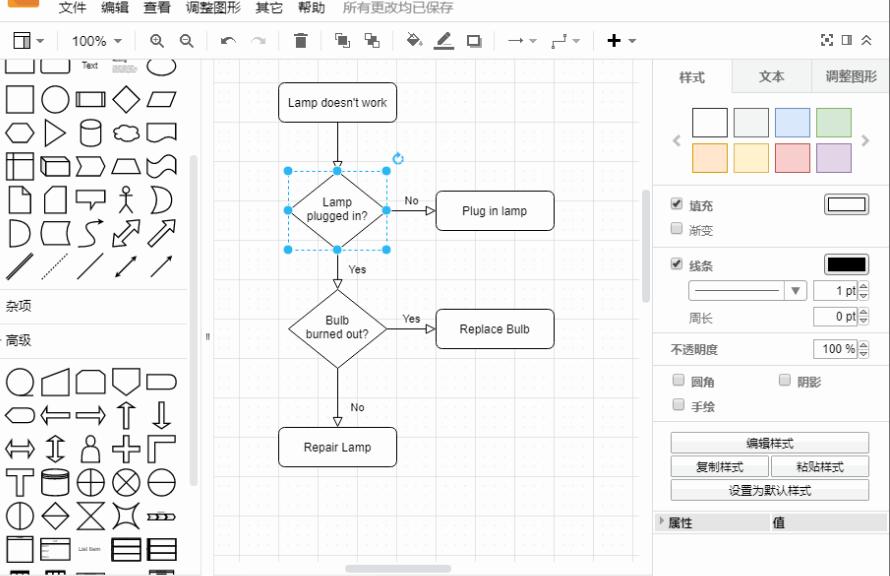Image resolution: width=890 pixels, height=576 pixels.
Task: Increase line width with stepper up arrow
Action: click(x=863, y=286)
